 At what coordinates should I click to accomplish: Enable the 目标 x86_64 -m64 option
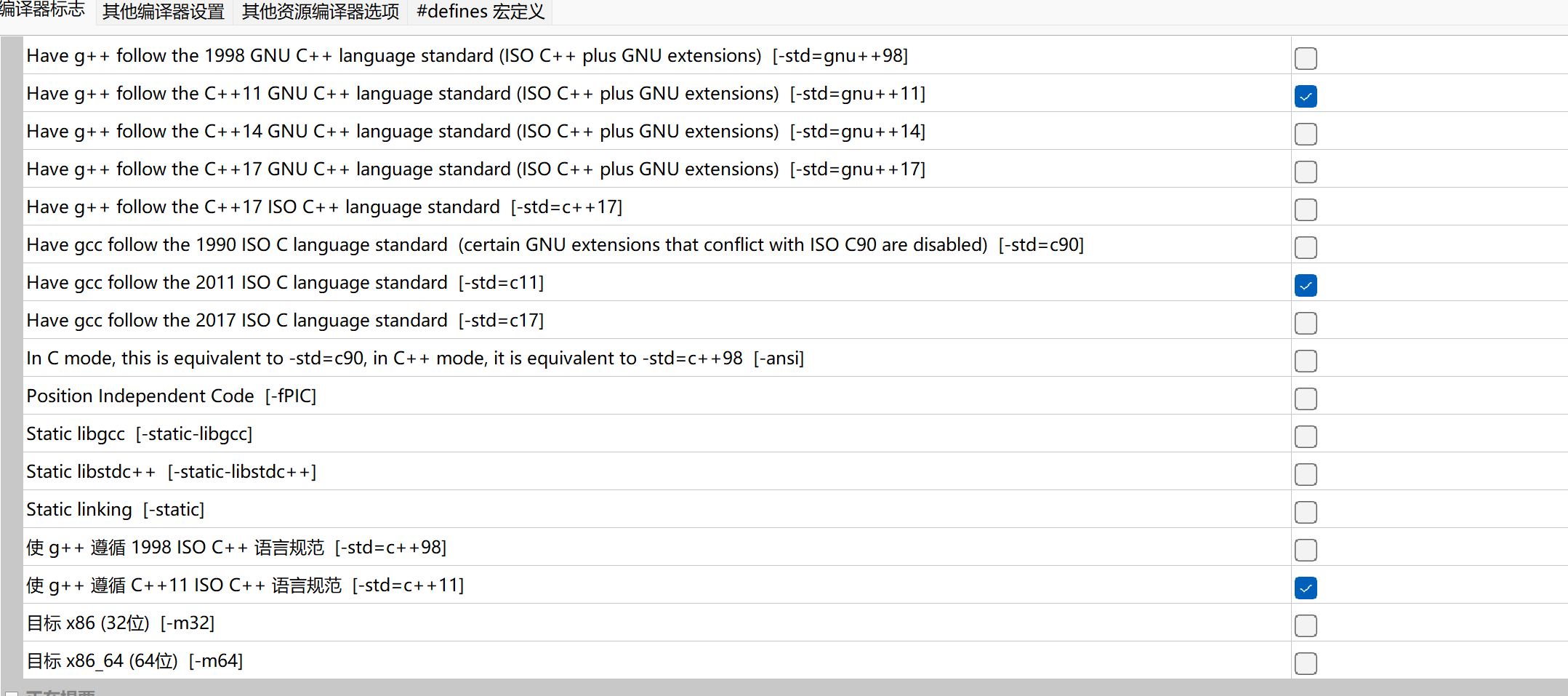coord(1306,663)
